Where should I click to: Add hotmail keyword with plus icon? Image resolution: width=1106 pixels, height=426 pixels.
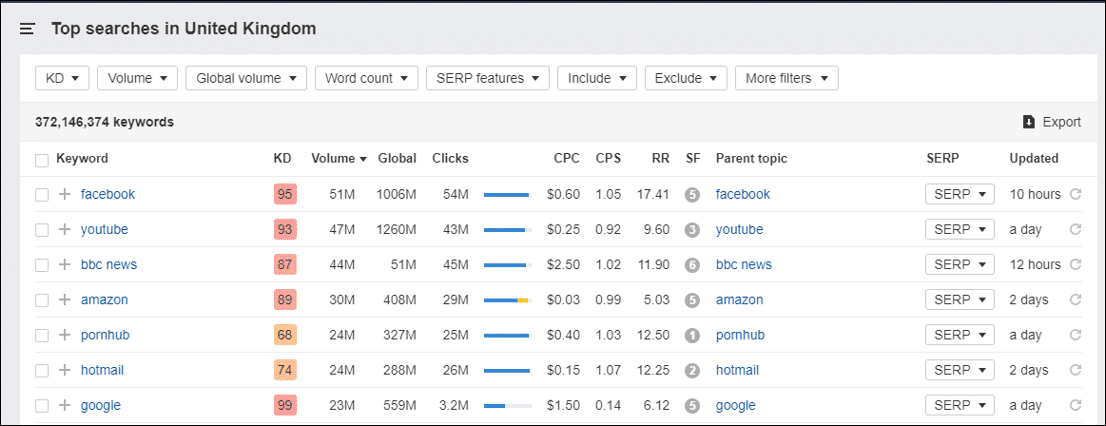pos(65,370)
